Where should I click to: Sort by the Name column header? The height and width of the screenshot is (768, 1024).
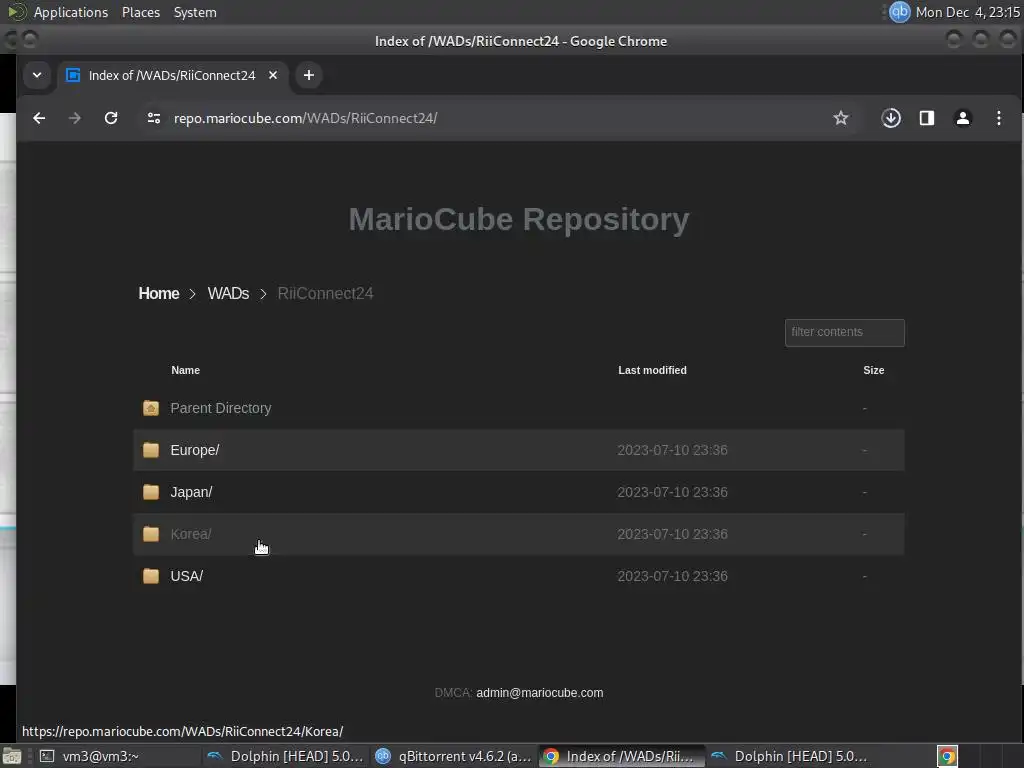pos(185,370)
